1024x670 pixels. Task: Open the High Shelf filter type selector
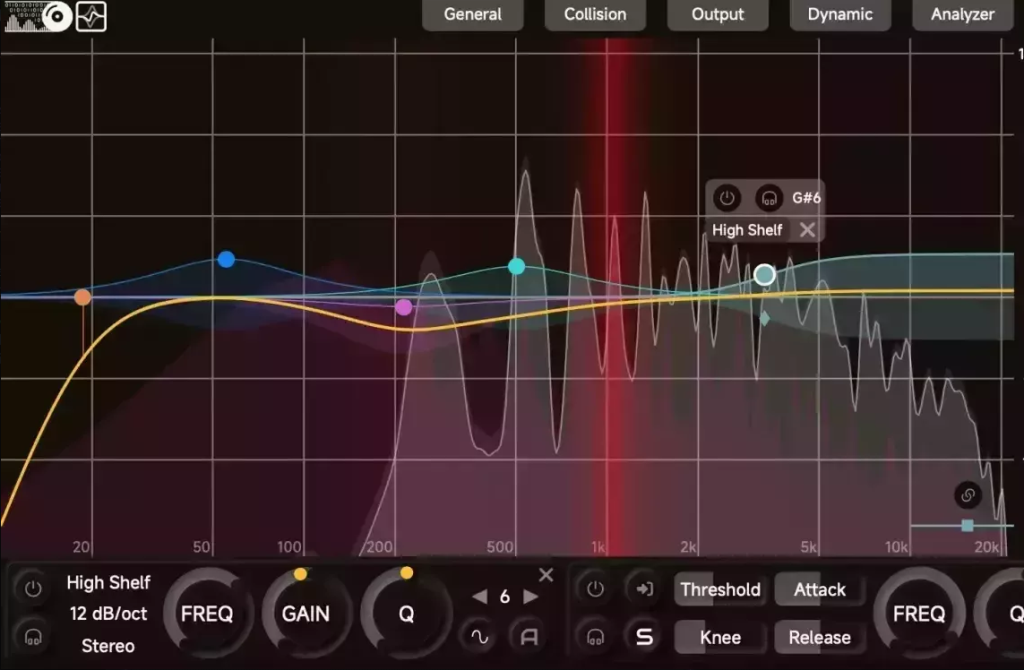pyautogui.click(x=107, y=583)
